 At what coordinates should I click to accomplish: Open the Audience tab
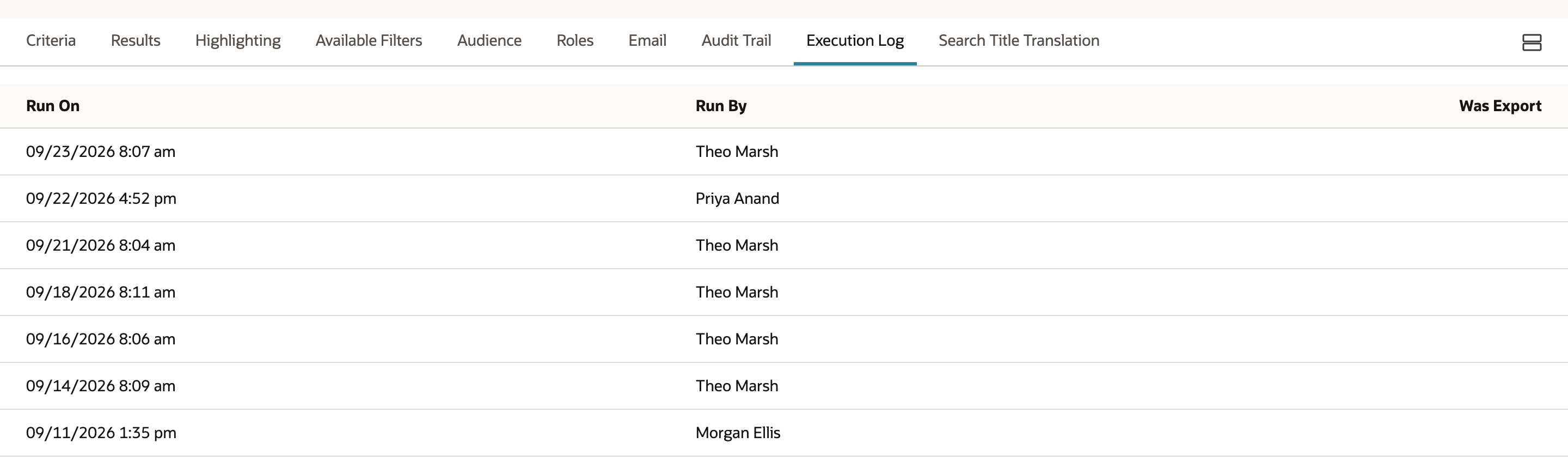tap(489, 40)
